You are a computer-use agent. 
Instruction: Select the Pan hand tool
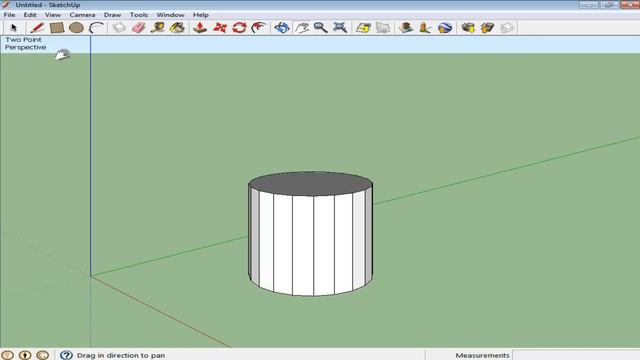302,28
